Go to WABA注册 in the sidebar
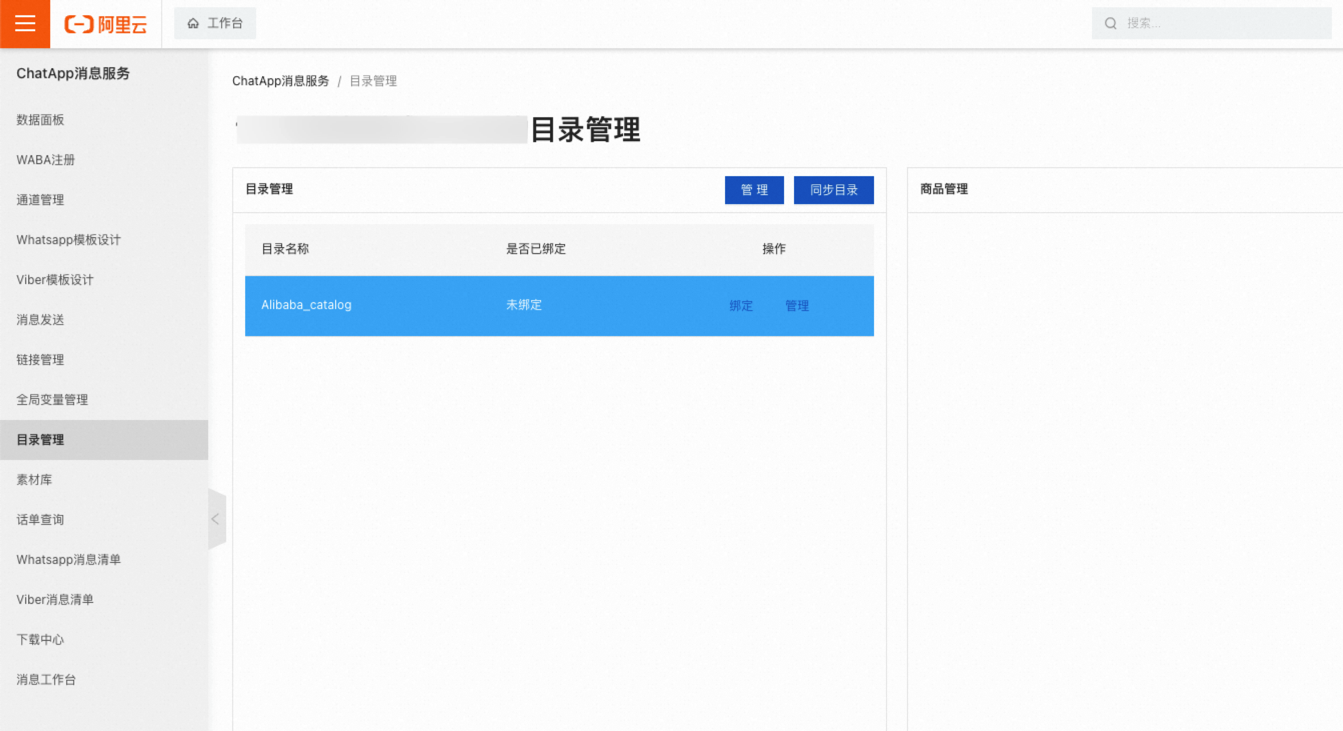Screen dimensions: 1343x731 45,160
